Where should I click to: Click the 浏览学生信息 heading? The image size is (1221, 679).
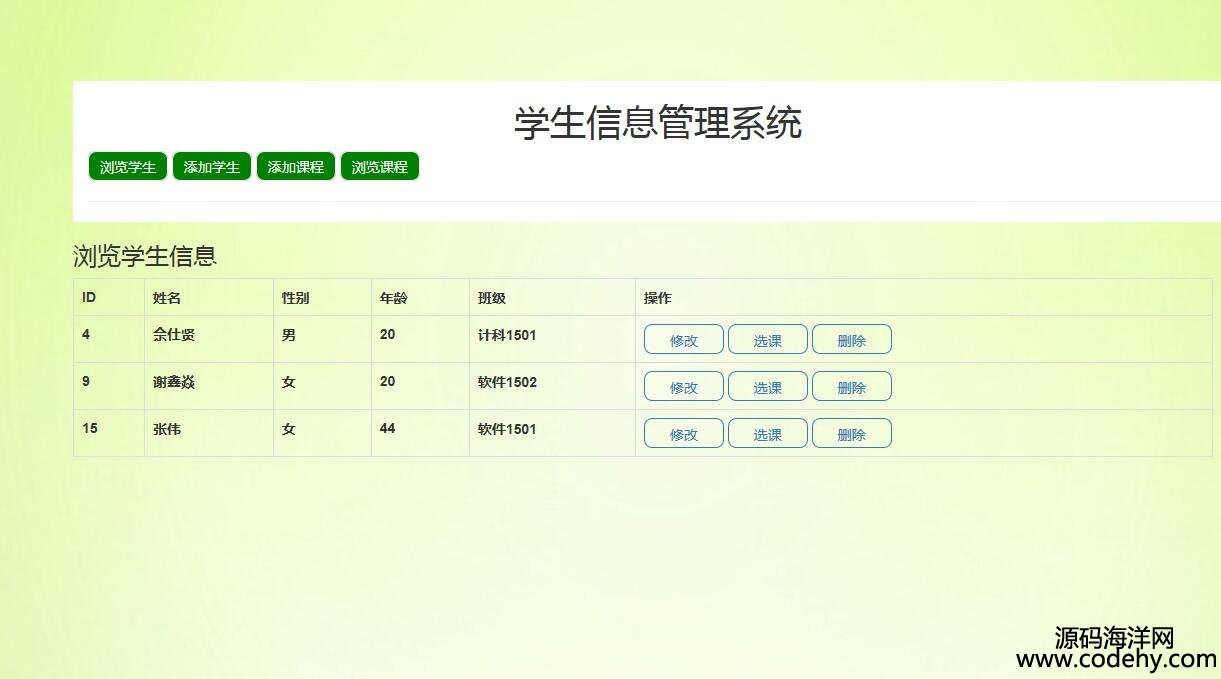145,257
